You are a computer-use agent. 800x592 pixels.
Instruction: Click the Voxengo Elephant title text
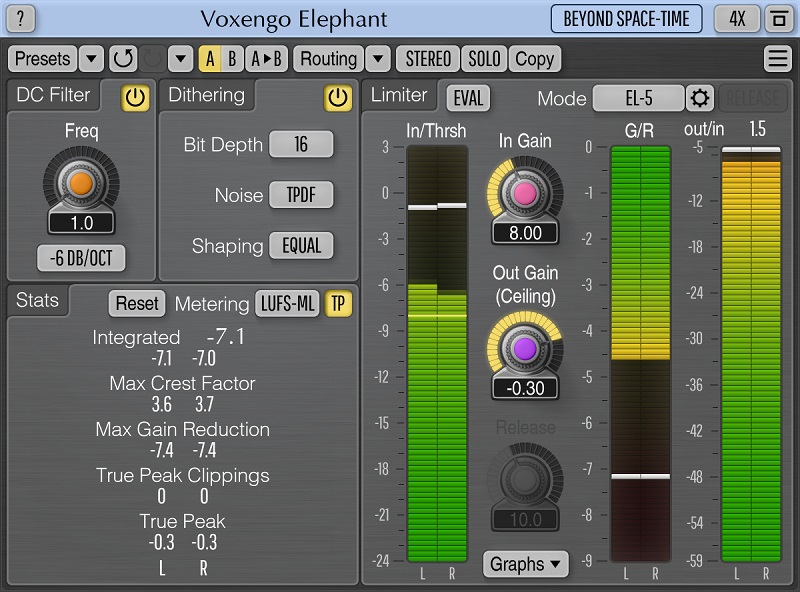pos(294,19)
